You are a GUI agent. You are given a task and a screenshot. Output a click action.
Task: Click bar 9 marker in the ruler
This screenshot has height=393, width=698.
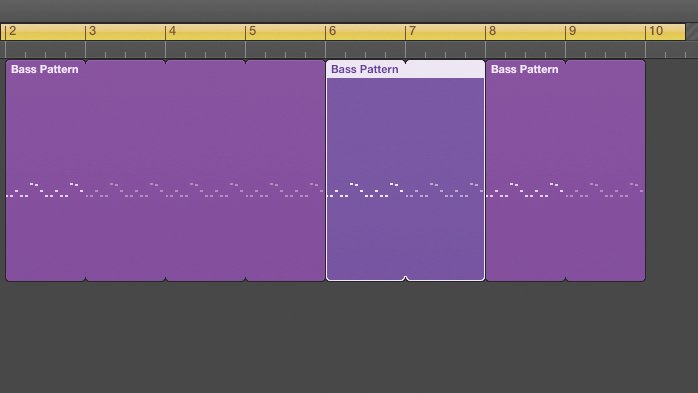tap(572, 31)
